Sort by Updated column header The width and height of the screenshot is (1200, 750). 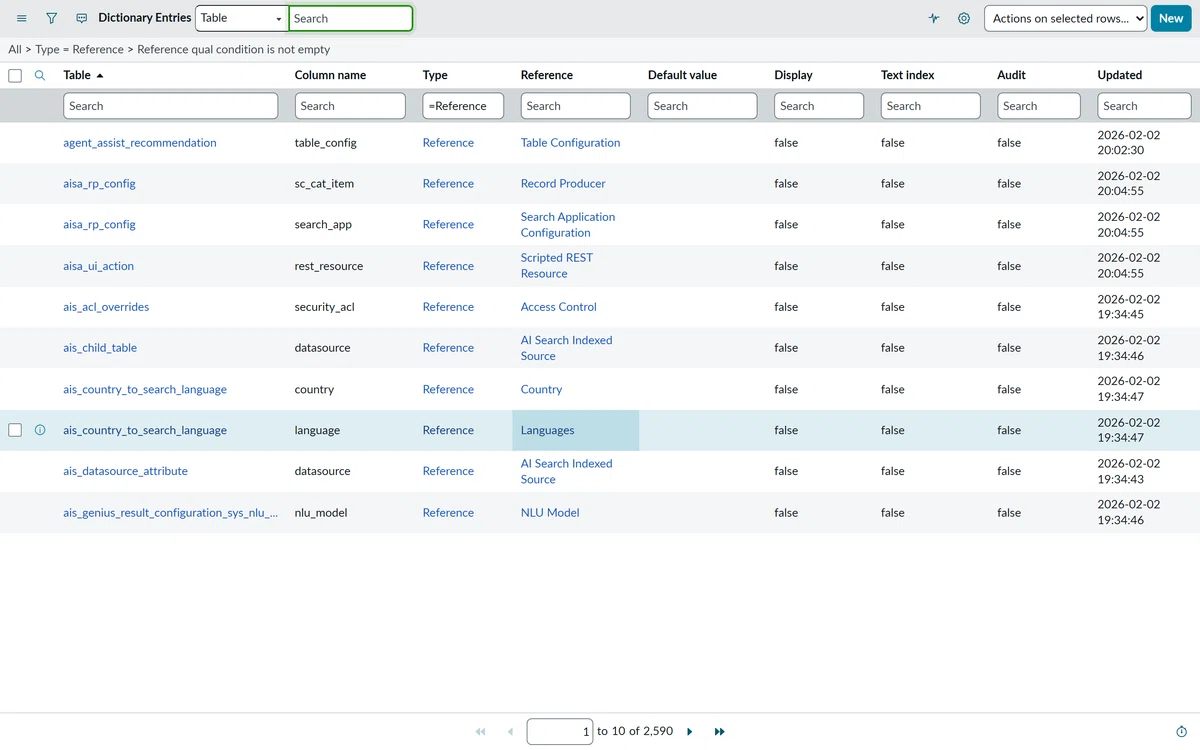click(x=1120, y=75)
